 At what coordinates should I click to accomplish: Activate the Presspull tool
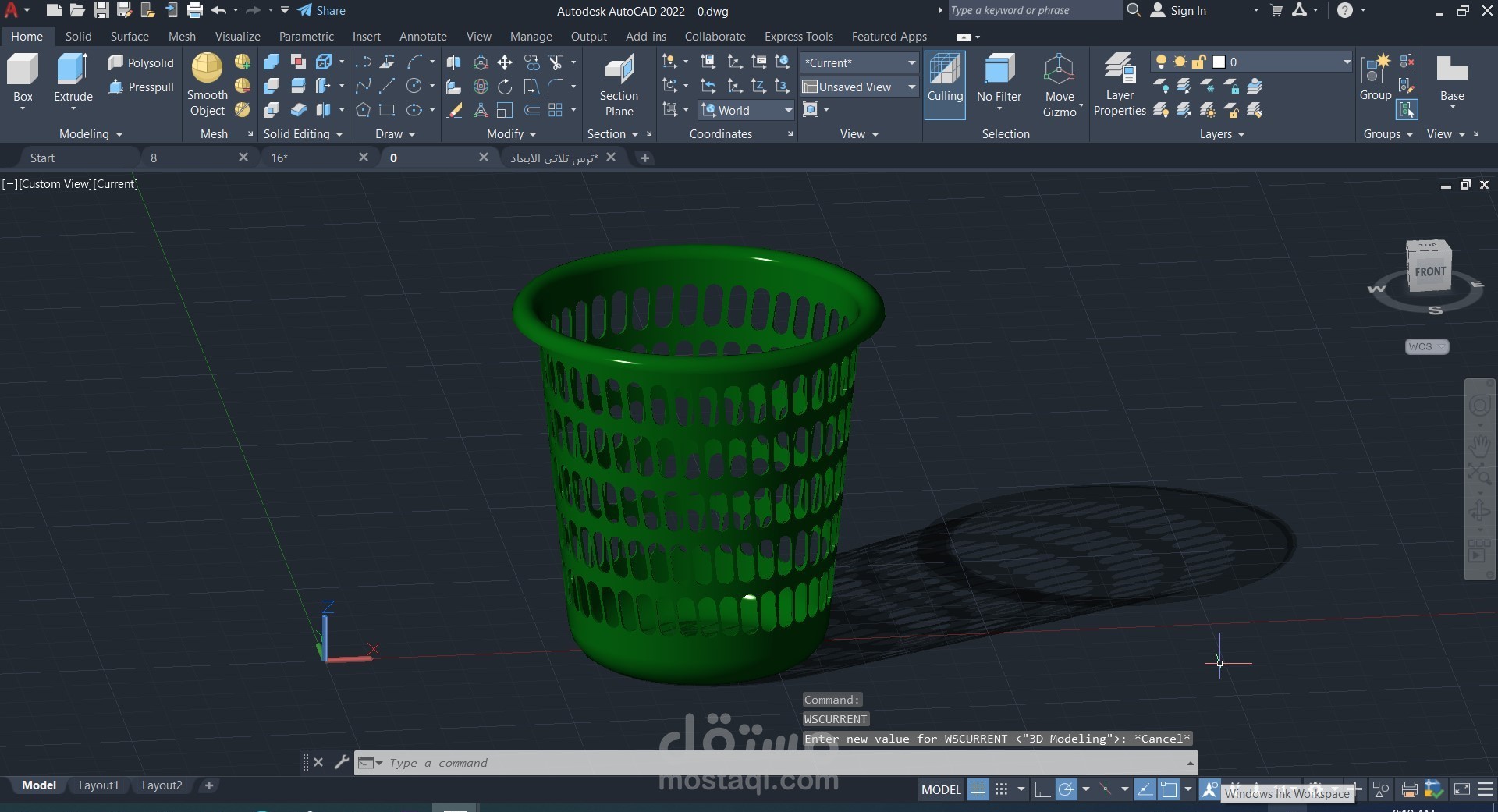coord(140,87)
